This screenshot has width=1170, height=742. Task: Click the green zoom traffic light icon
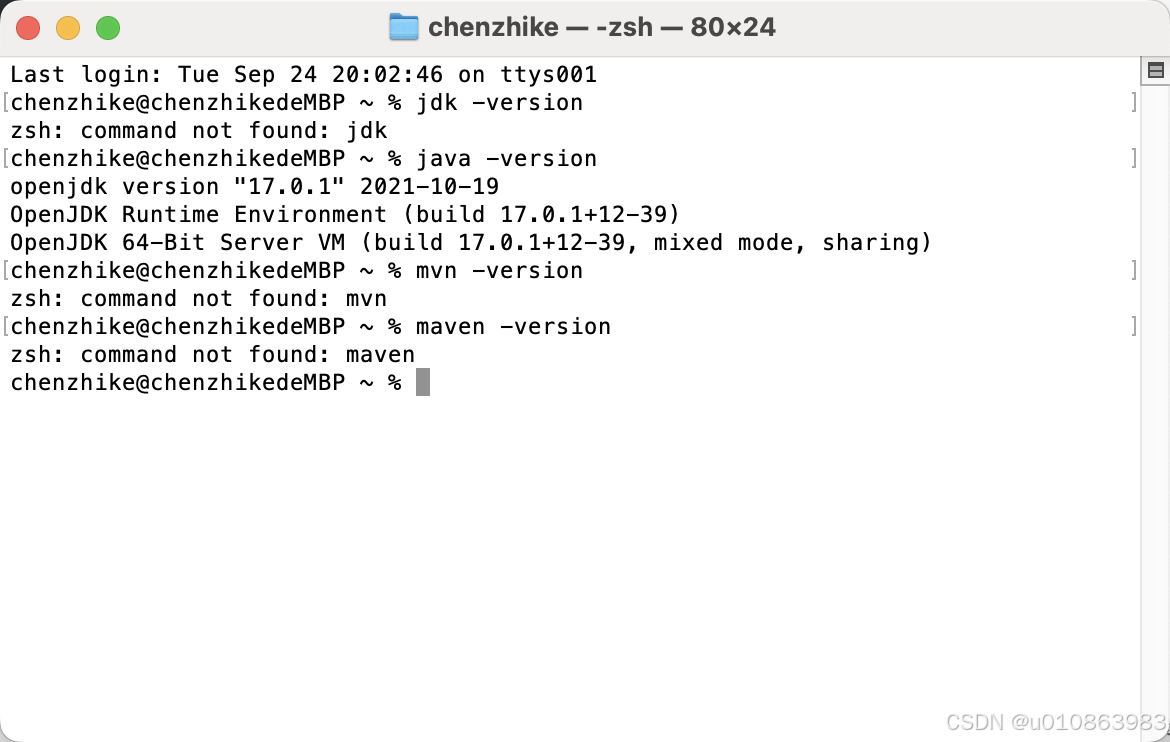pos(108,28)
